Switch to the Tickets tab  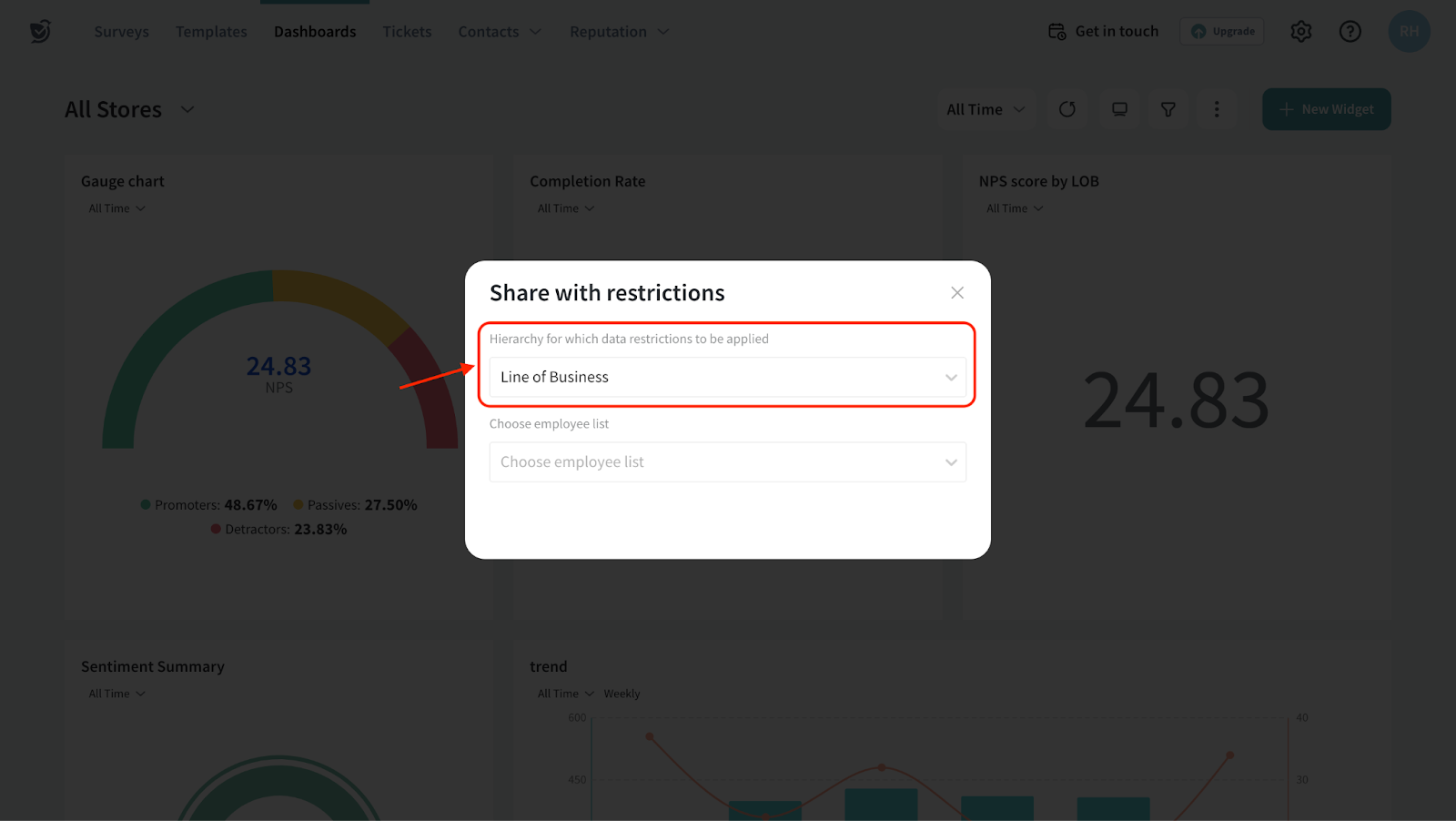[x=407, y=32]
